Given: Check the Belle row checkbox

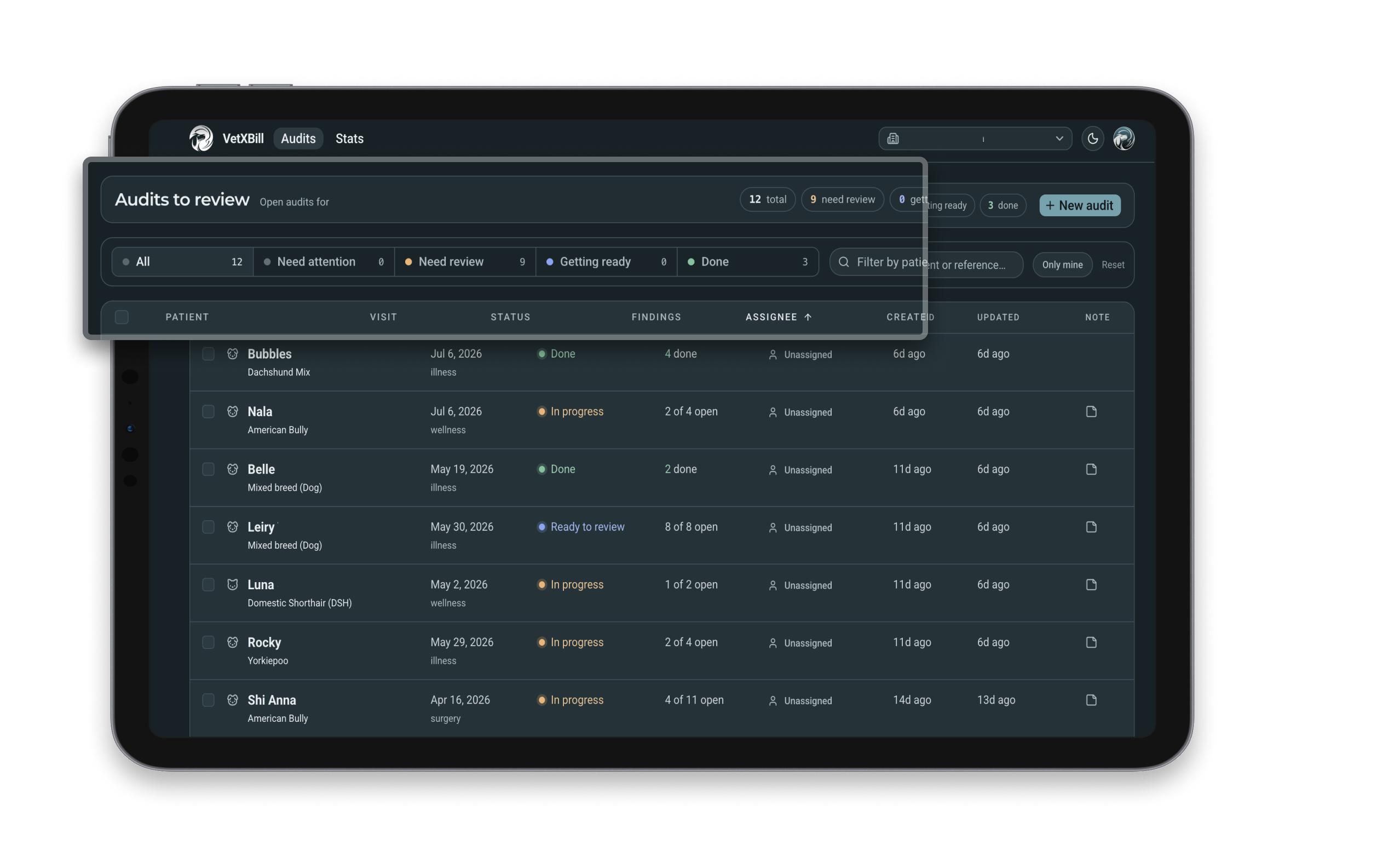Looking at the screenshot, I should (208, 469).
